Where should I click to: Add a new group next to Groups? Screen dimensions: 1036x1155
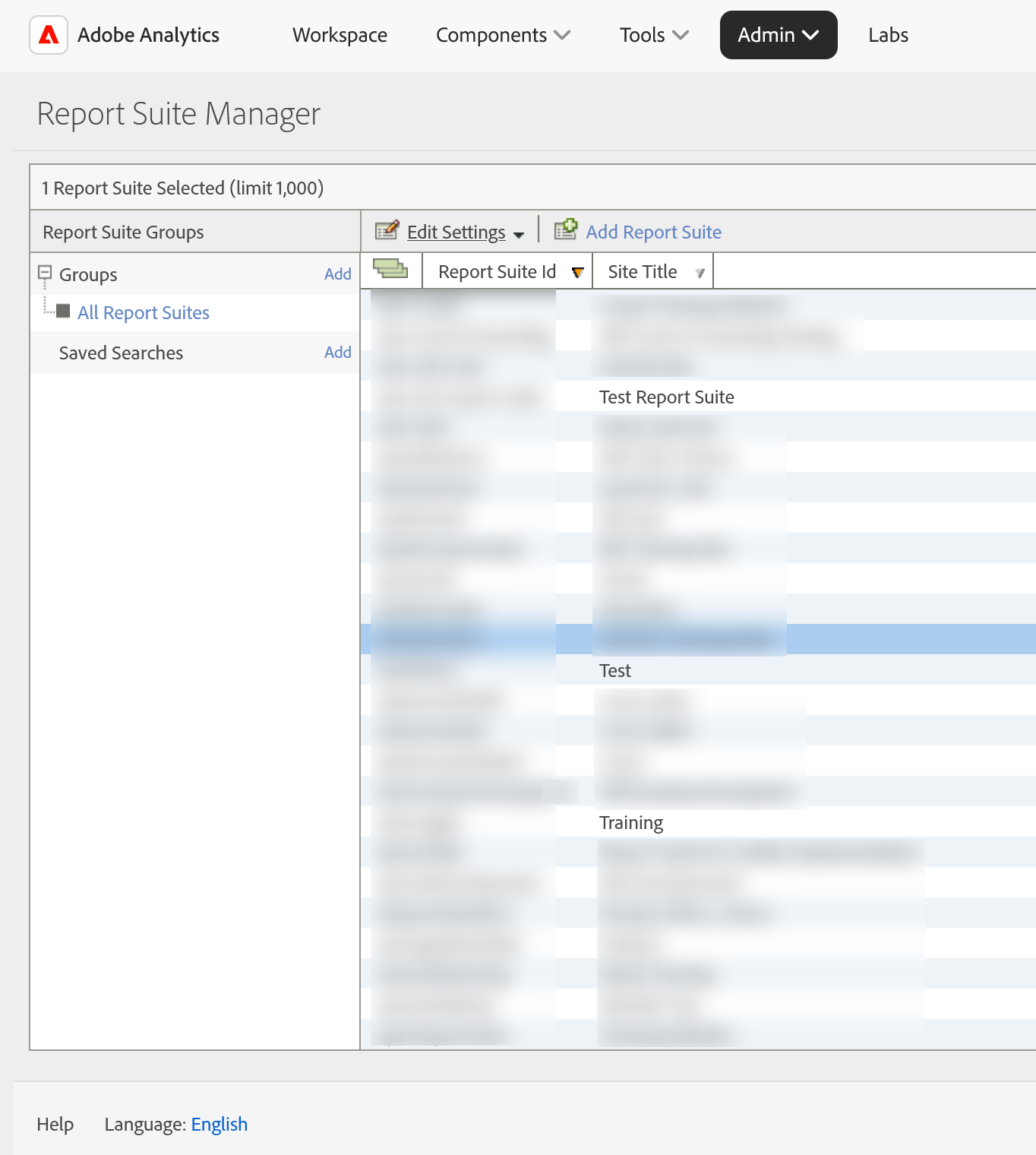tap(337, 274)
